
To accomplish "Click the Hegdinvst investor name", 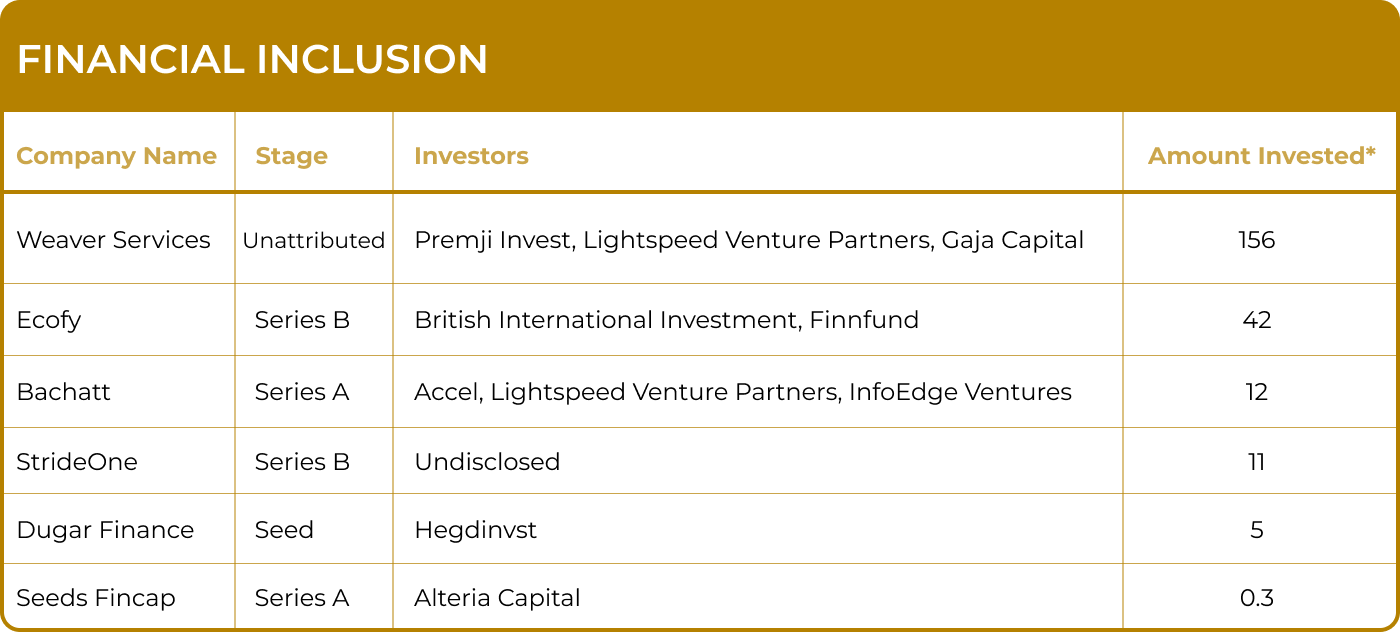I will point(475,530).
